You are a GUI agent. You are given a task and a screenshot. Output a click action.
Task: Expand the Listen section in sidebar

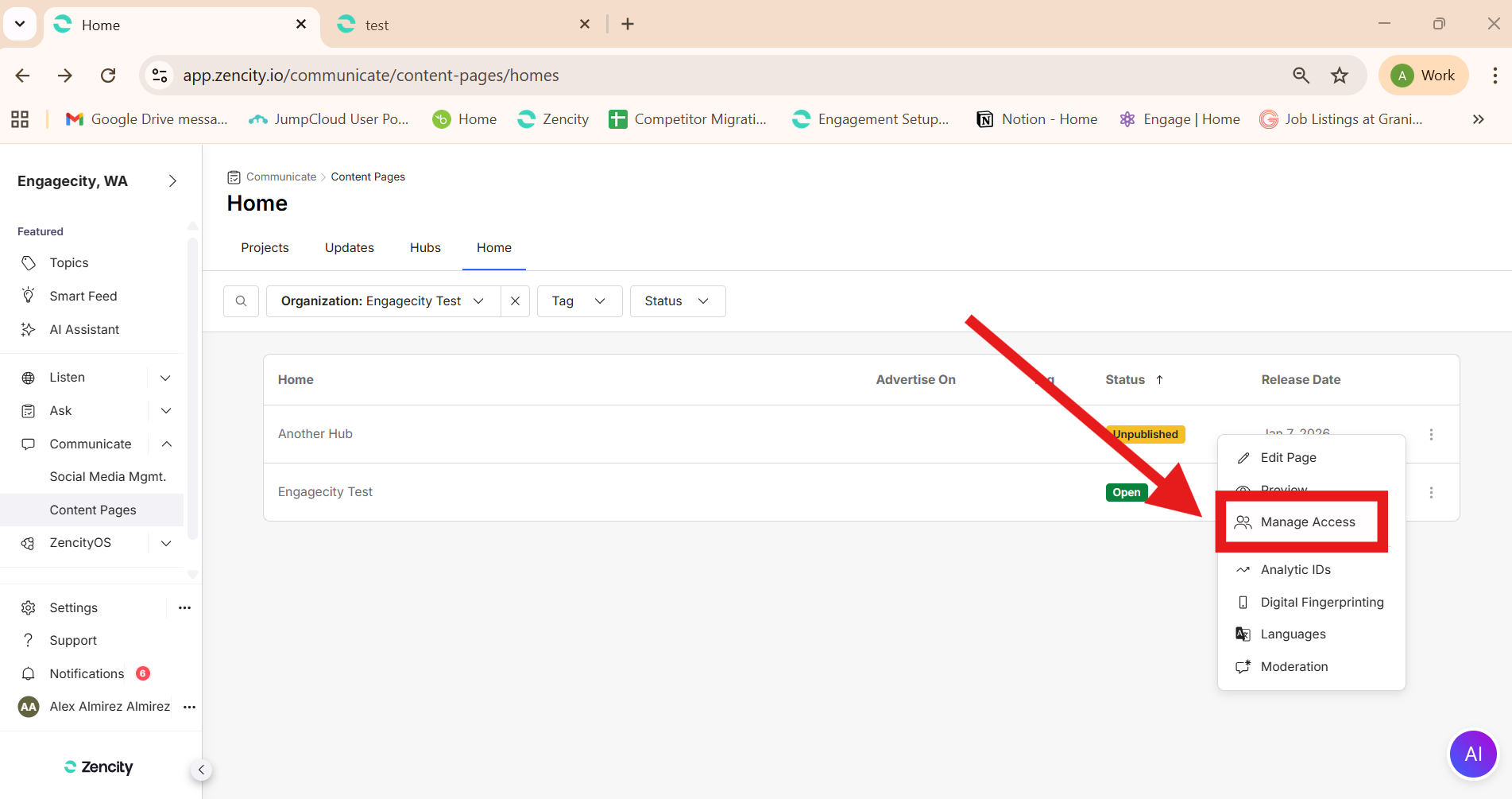coord(165,378)
